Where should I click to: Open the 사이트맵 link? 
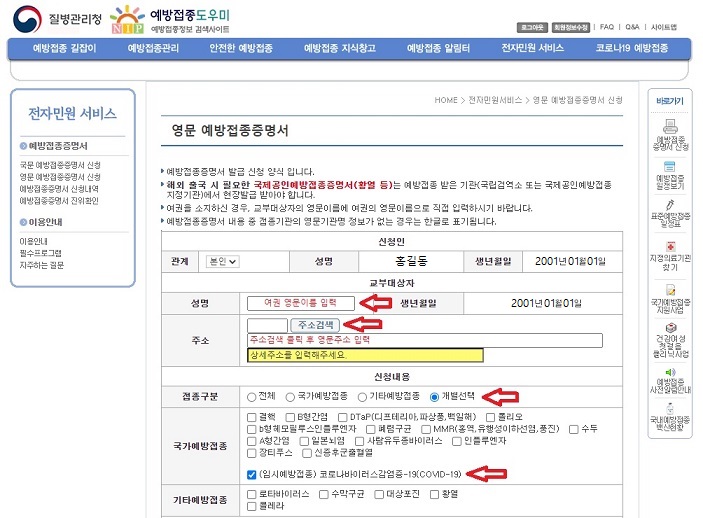pyautogui.click(x=664, y=27)
